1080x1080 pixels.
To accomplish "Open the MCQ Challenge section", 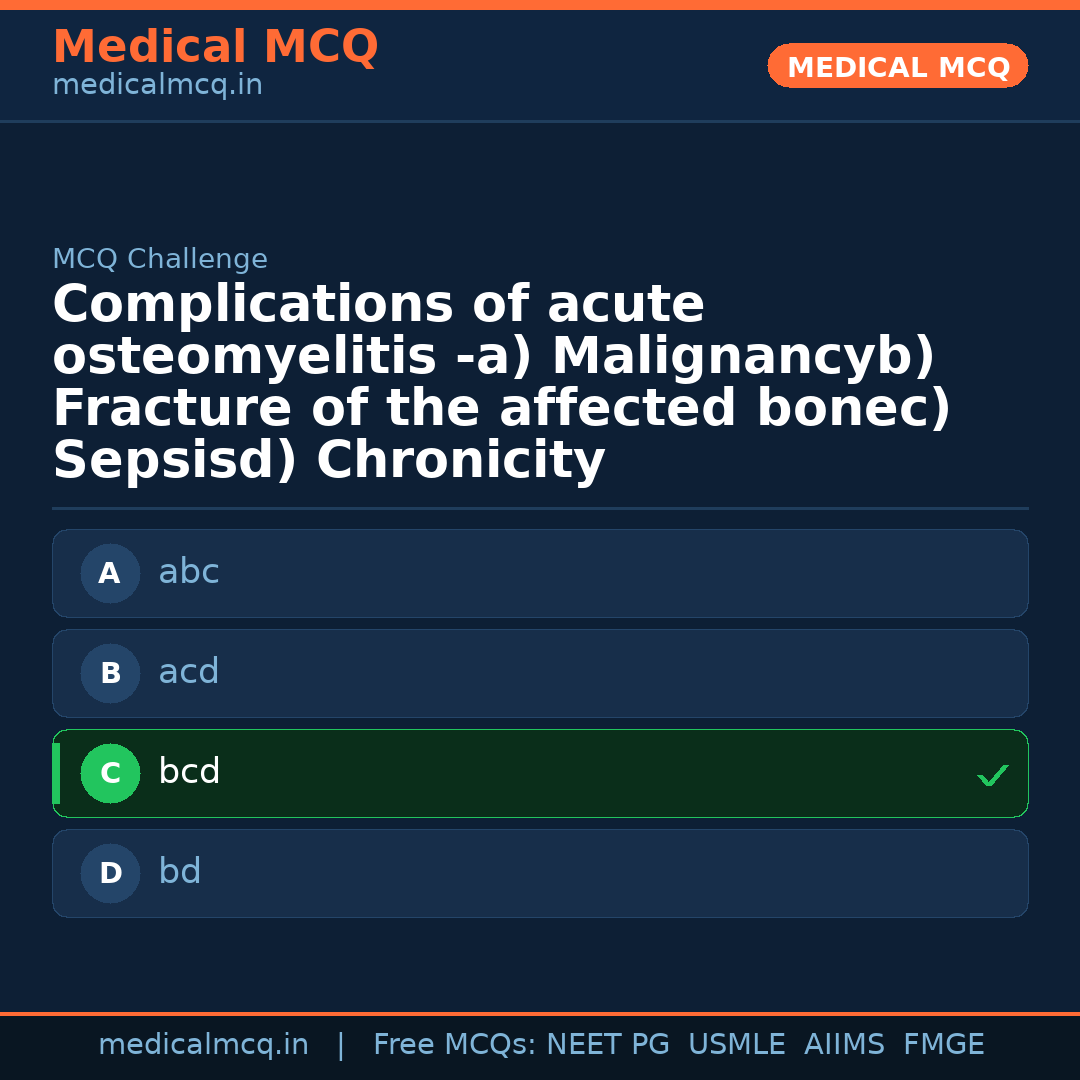I will pyautogui.click(x=160, y=258).
